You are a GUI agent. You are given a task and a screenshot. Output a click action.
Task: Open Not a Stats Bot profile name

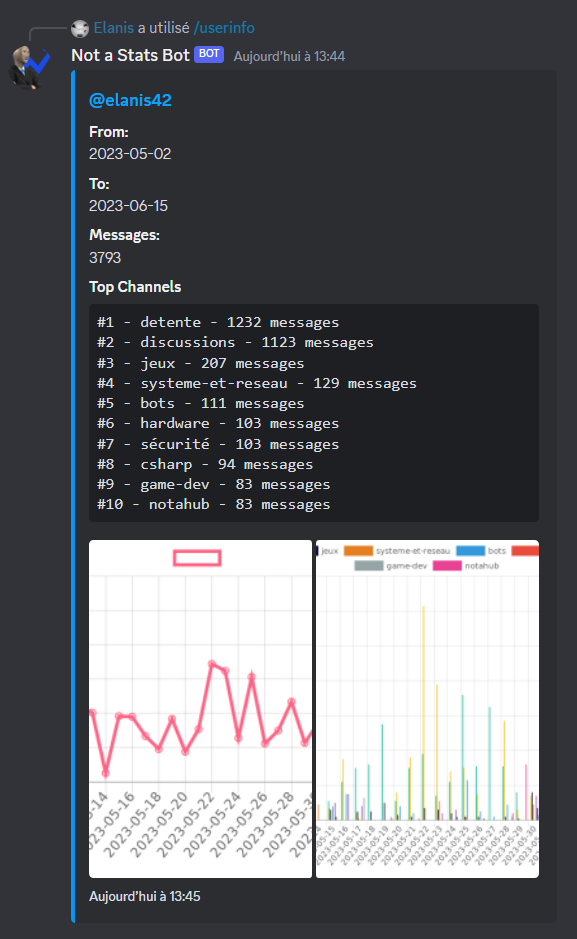tap(130, 55)
